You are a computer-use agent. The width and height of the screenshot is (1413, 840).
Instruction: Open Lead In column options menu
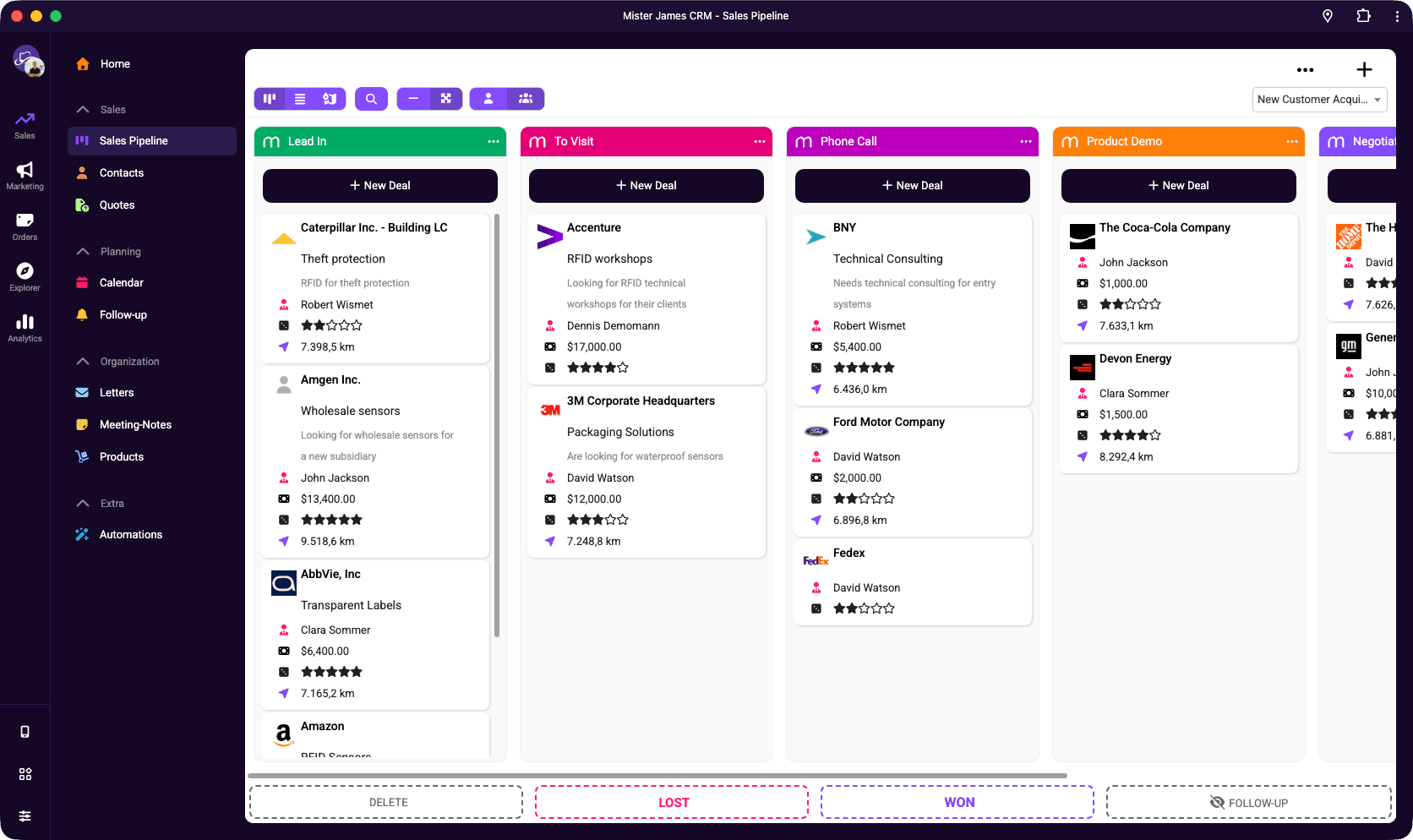pos(494,142)
